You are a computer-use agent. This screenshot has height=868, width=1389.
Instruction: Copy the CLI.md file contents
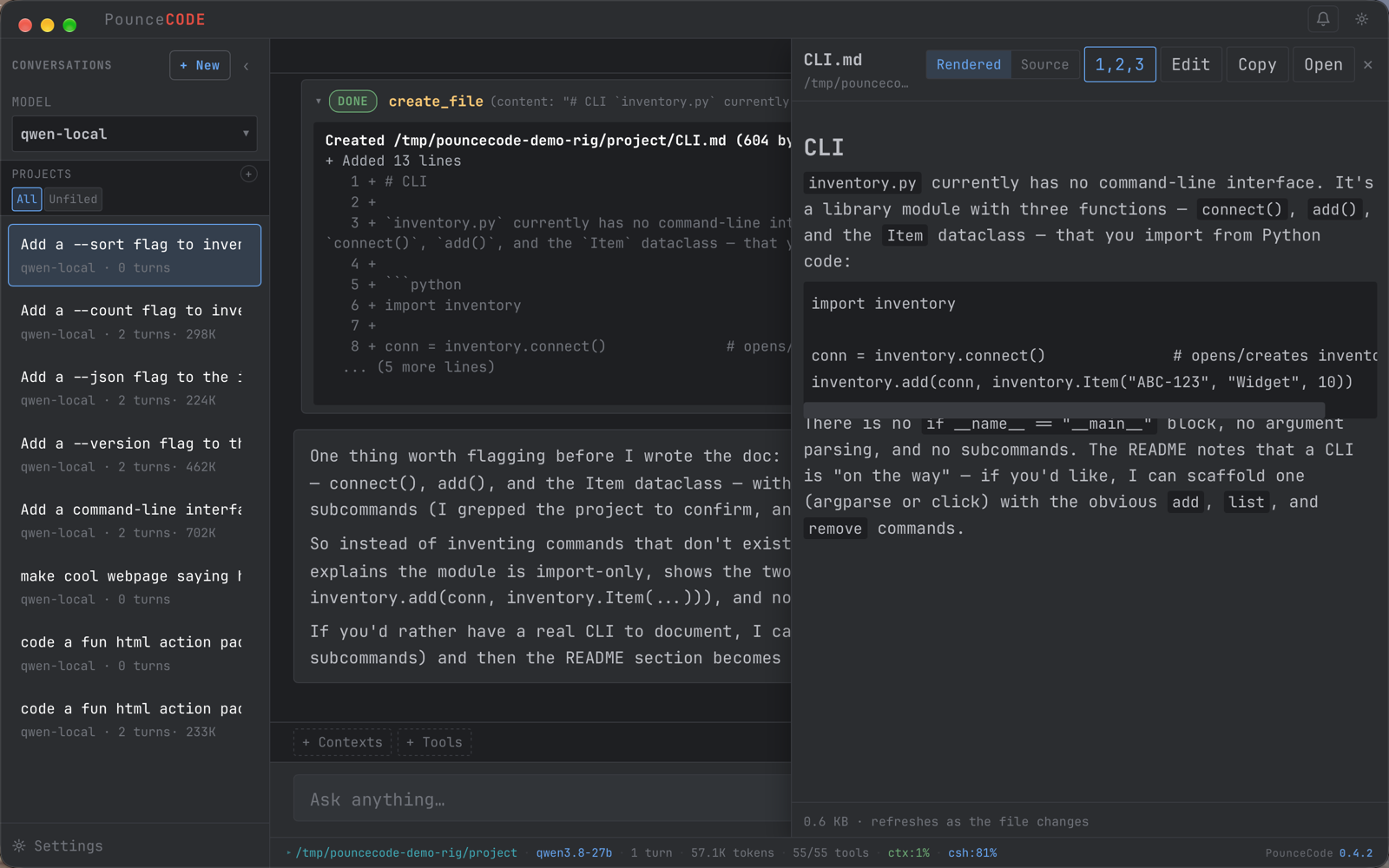point(1257,65)
